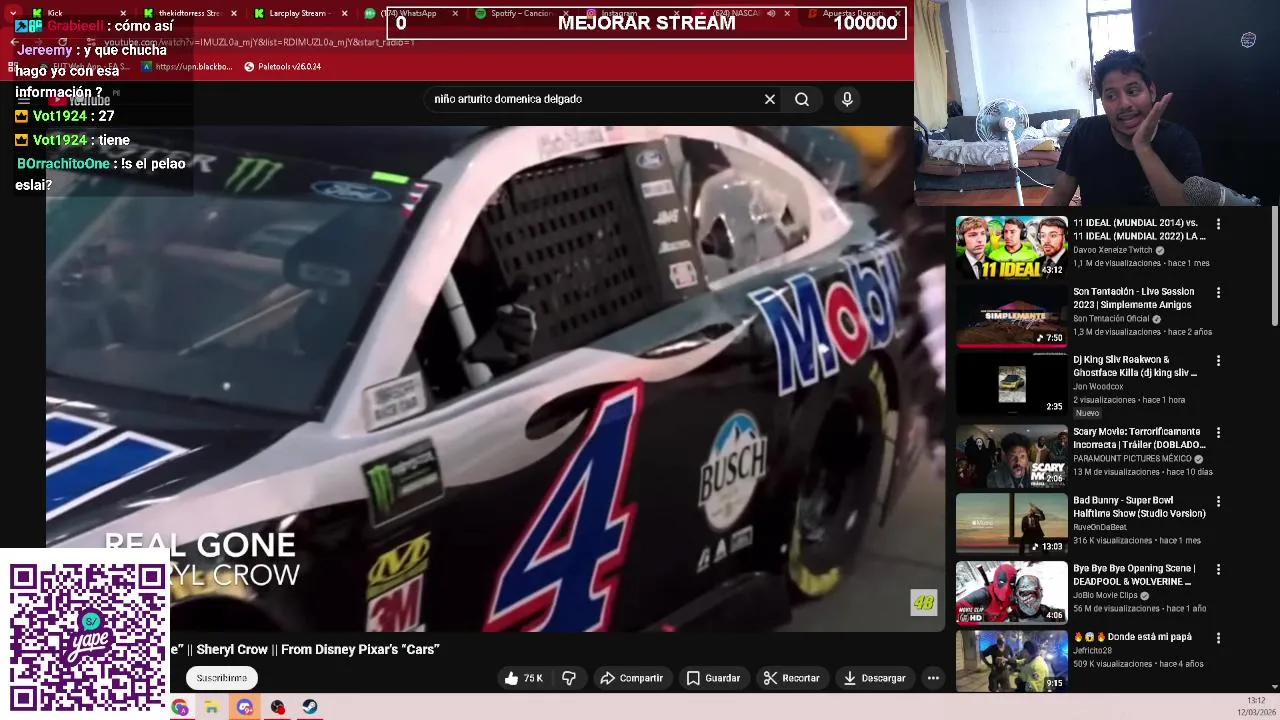Download video via Descargar button
The width and height of the screenshot is (1280, 720).
click(874, 678)
